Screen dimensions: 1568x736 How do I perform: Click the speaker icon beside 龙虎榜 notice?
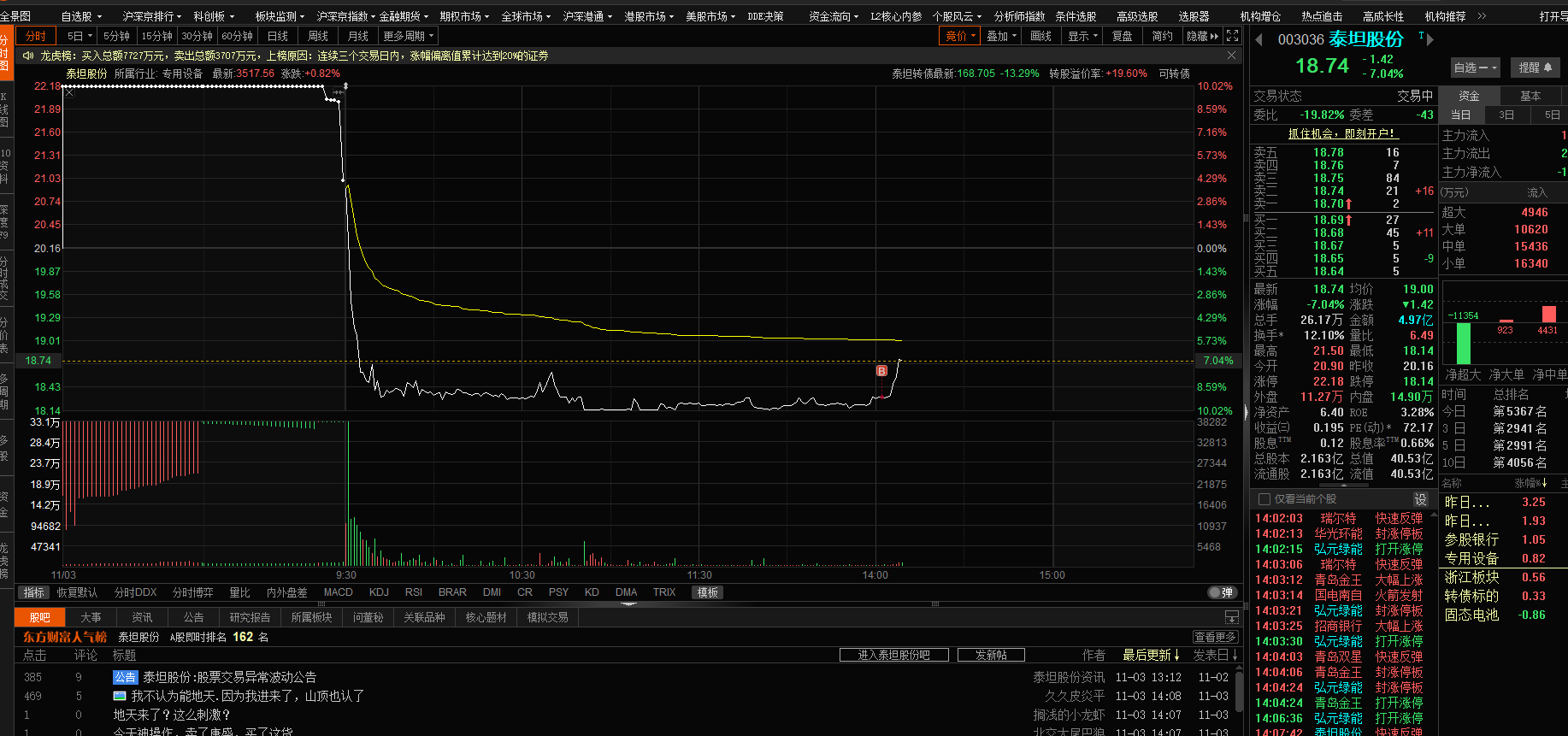coord(28,56)
